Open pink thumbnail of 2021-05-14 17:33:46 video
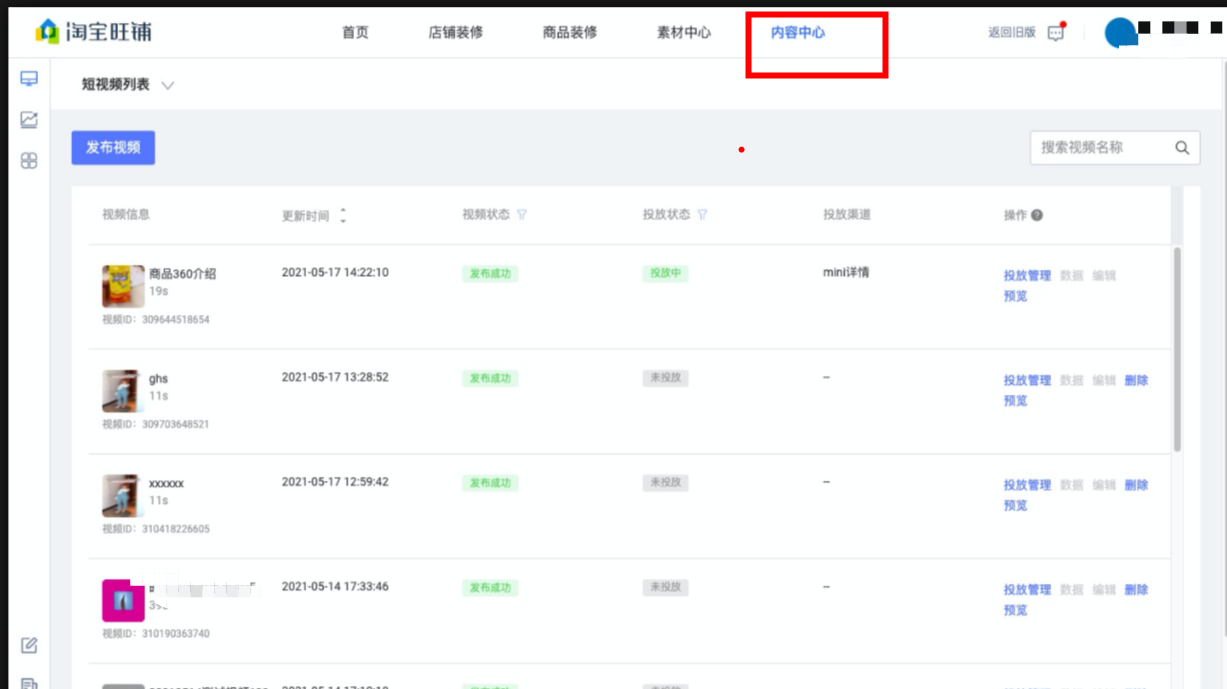The height and width of the screenshot is (689, 1227). tap(123, 601)
